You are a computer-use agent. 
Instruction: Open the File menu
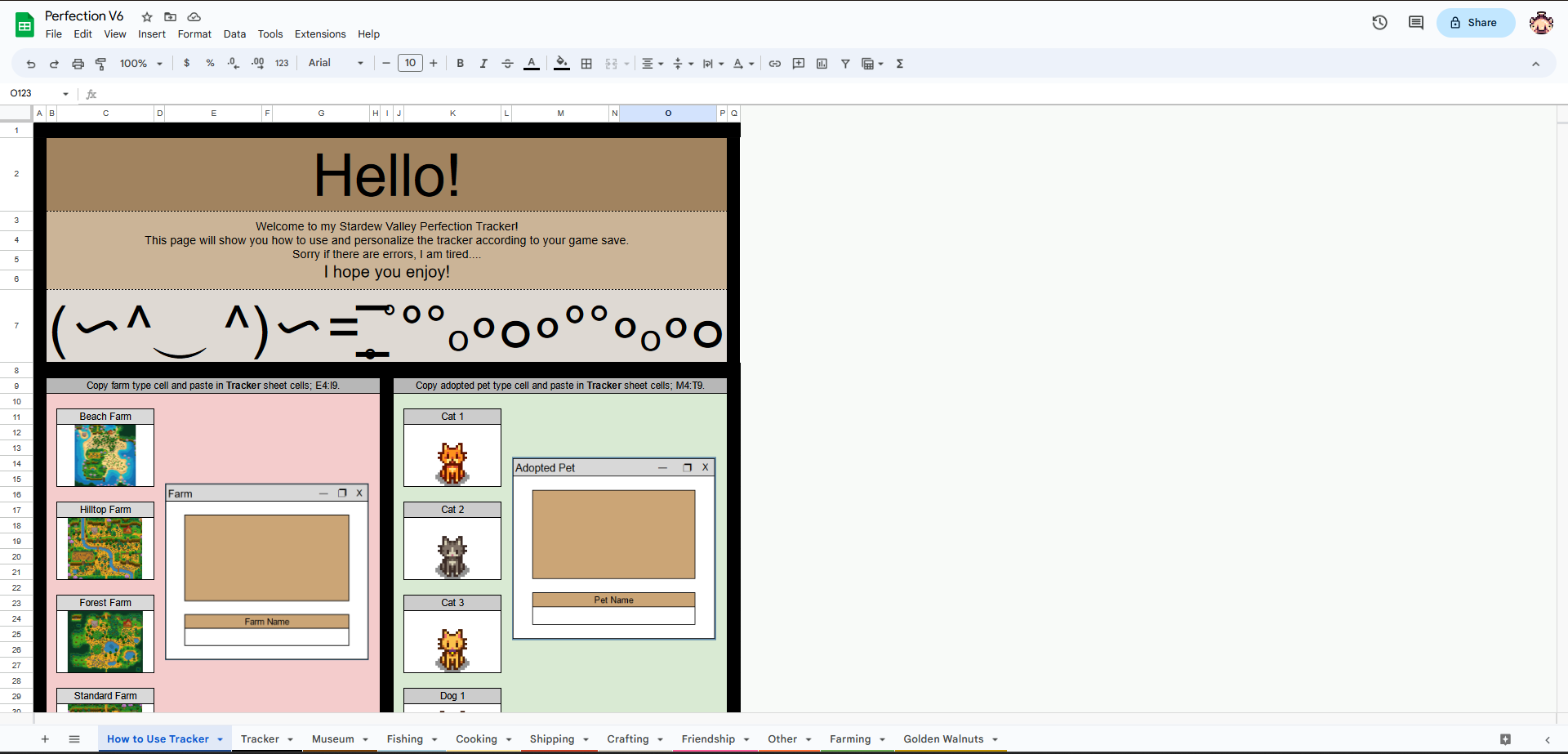coord(54,34)
